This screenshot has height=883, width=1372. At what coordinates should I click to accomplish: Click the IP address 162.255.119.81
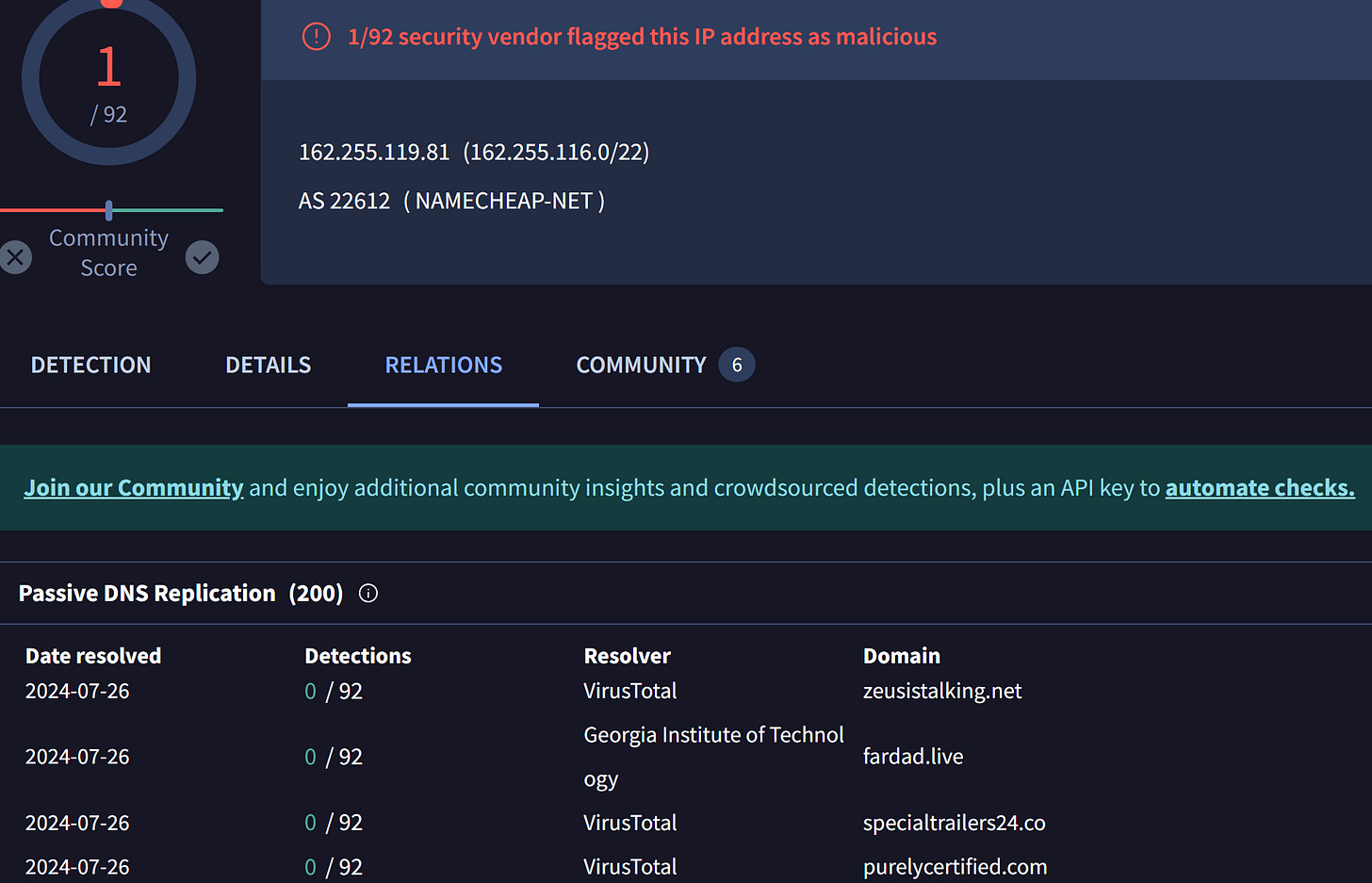tap(374, 152)
